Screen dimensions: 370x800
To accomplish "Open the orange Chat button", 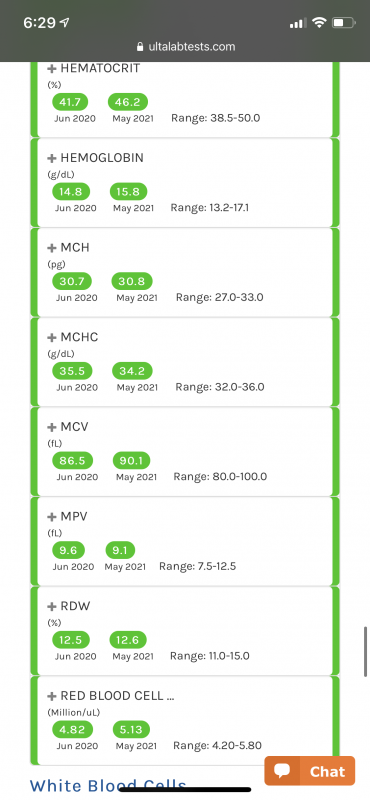I will (x=309, y=771).
